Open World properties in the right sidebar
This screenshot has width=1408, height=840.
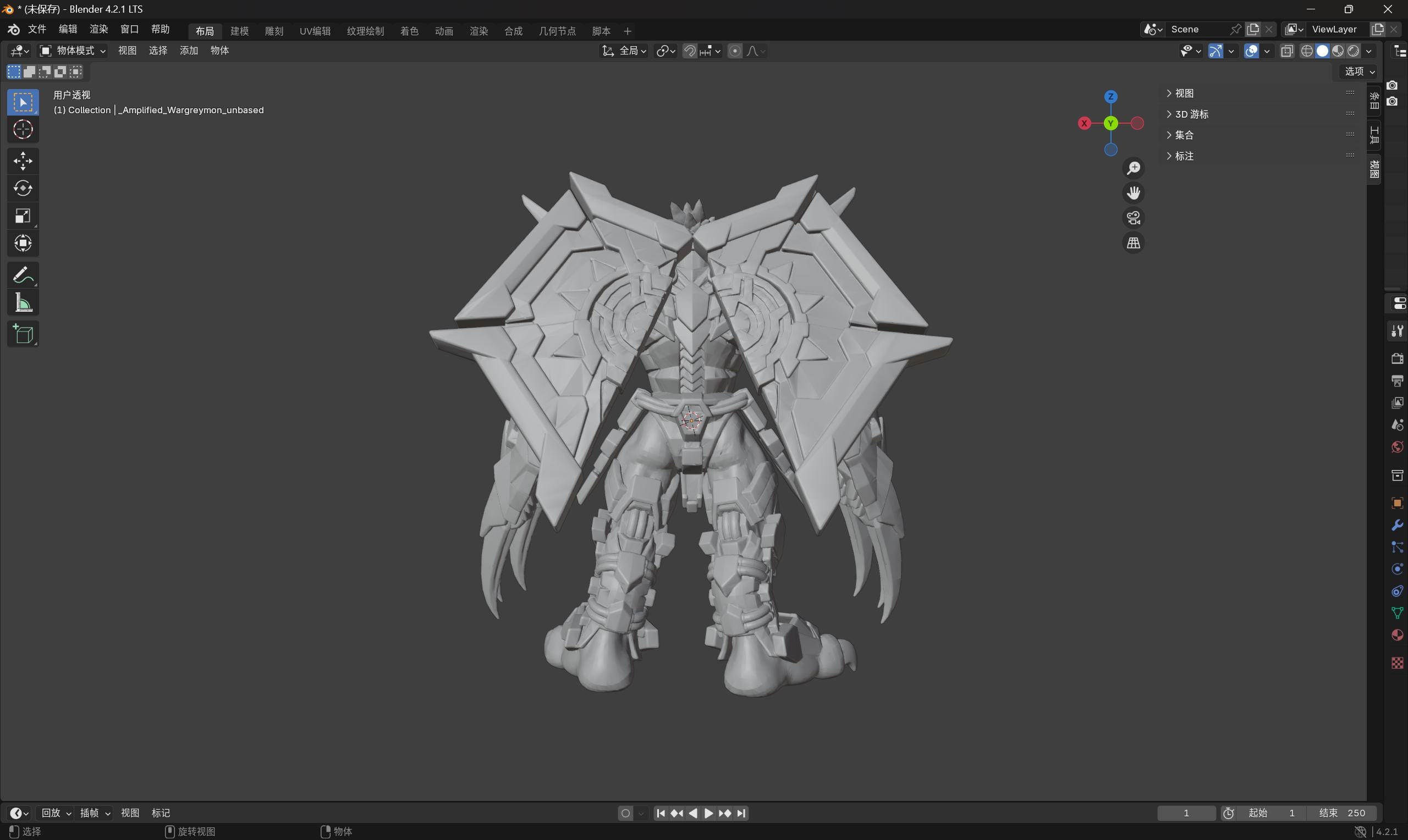pyautogui.click(x=1396, y=446)
